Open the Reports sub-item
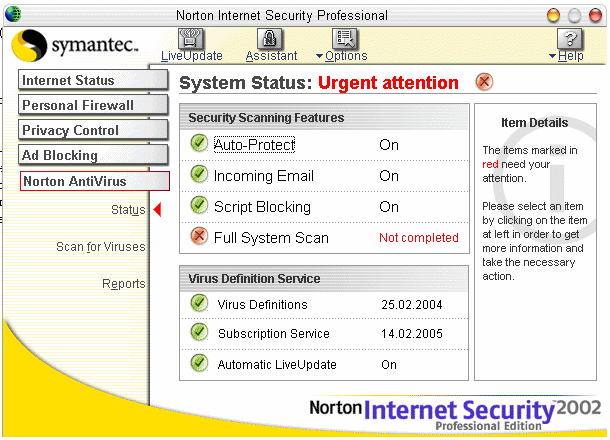Screen dimensions: 610x440 coord(124,284)
